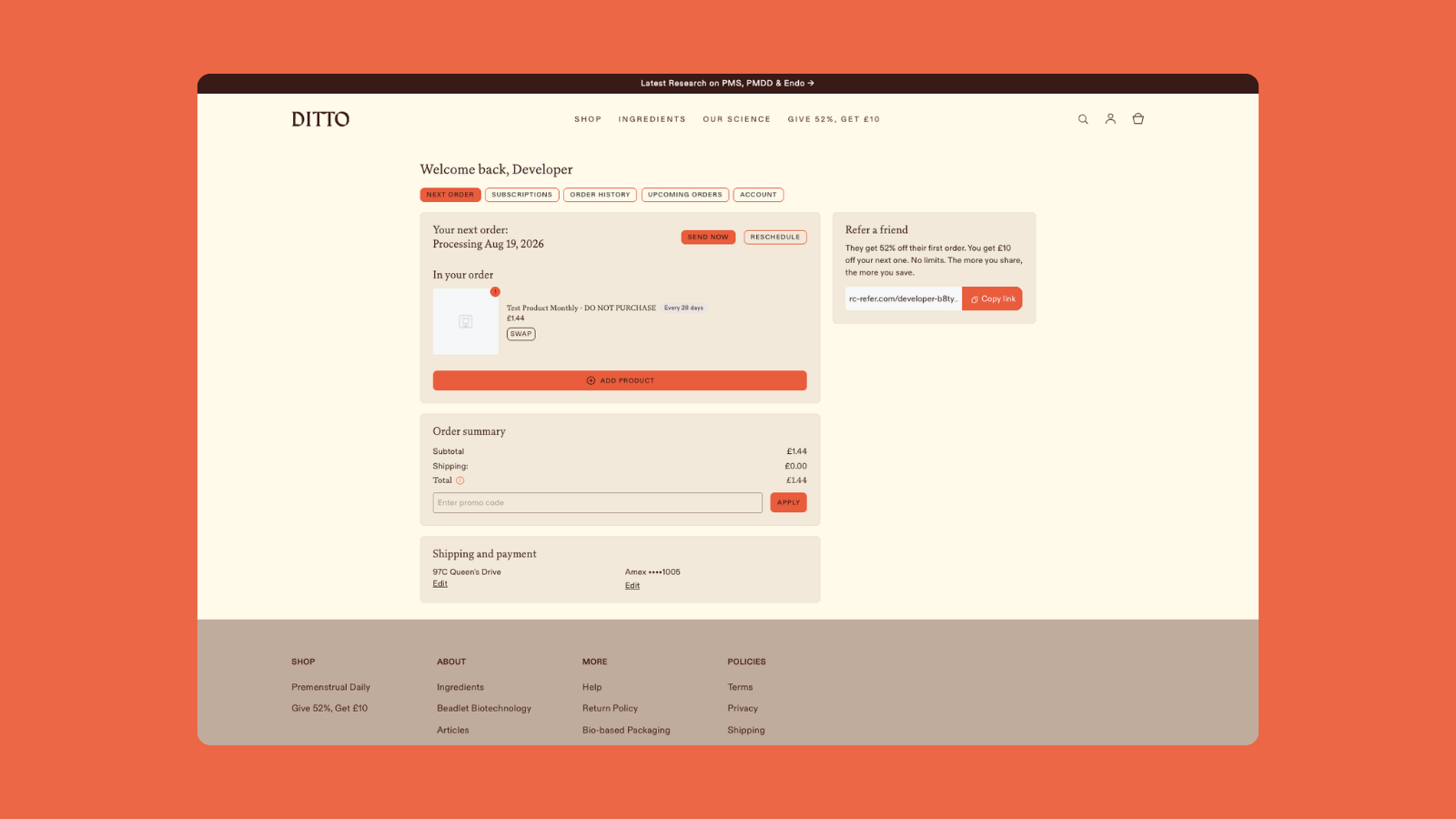Image resolution: width=1456 pixels, height=819 pixels.
Task: Click the Every 28 days label
Action: click(683, 308)
